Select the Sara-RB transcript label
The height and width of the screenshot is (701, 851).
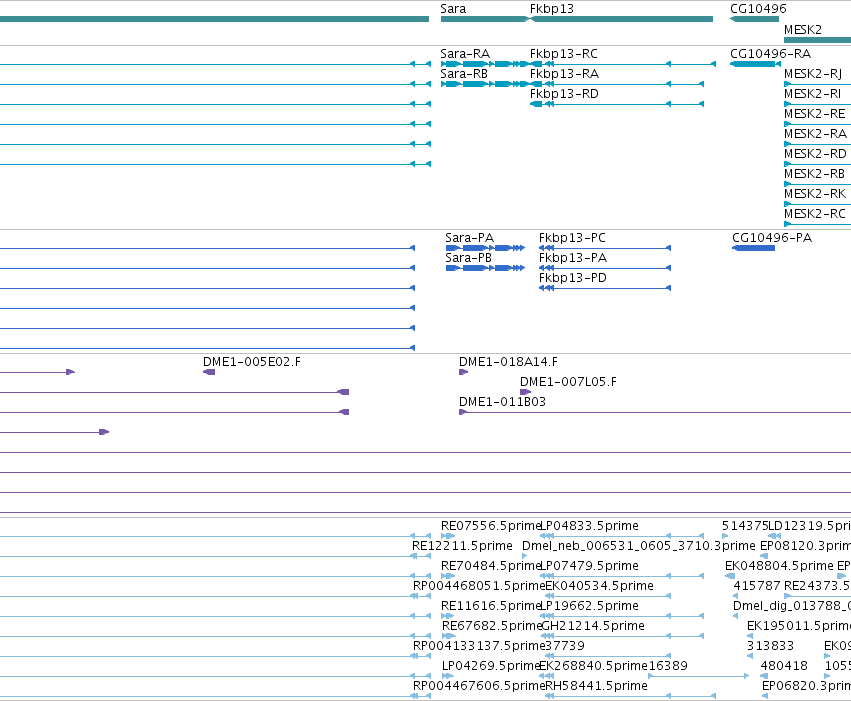pyautogui.click(x=464, y=74)
